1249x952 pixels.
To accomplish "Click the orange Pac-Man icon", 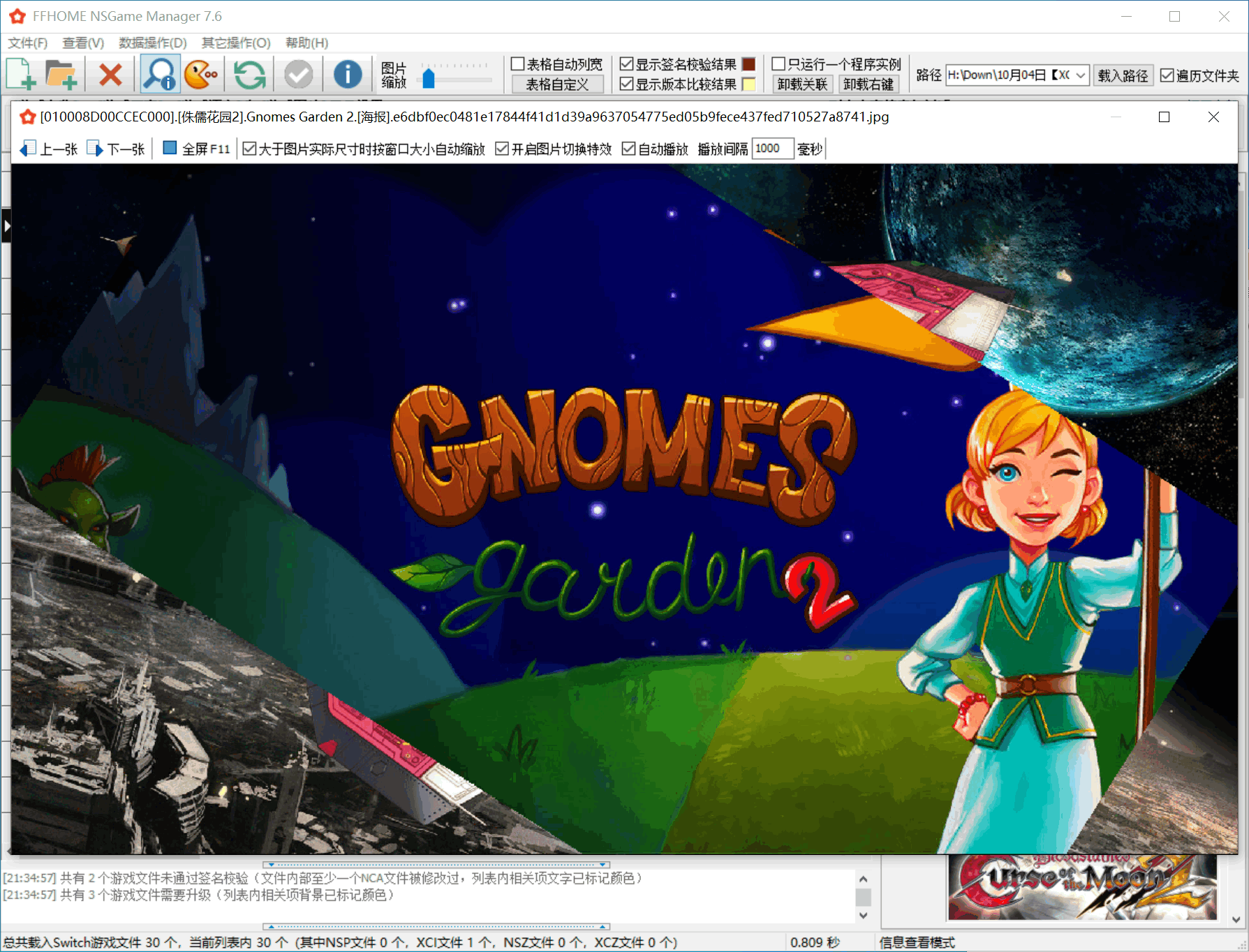I will (201, 74).
